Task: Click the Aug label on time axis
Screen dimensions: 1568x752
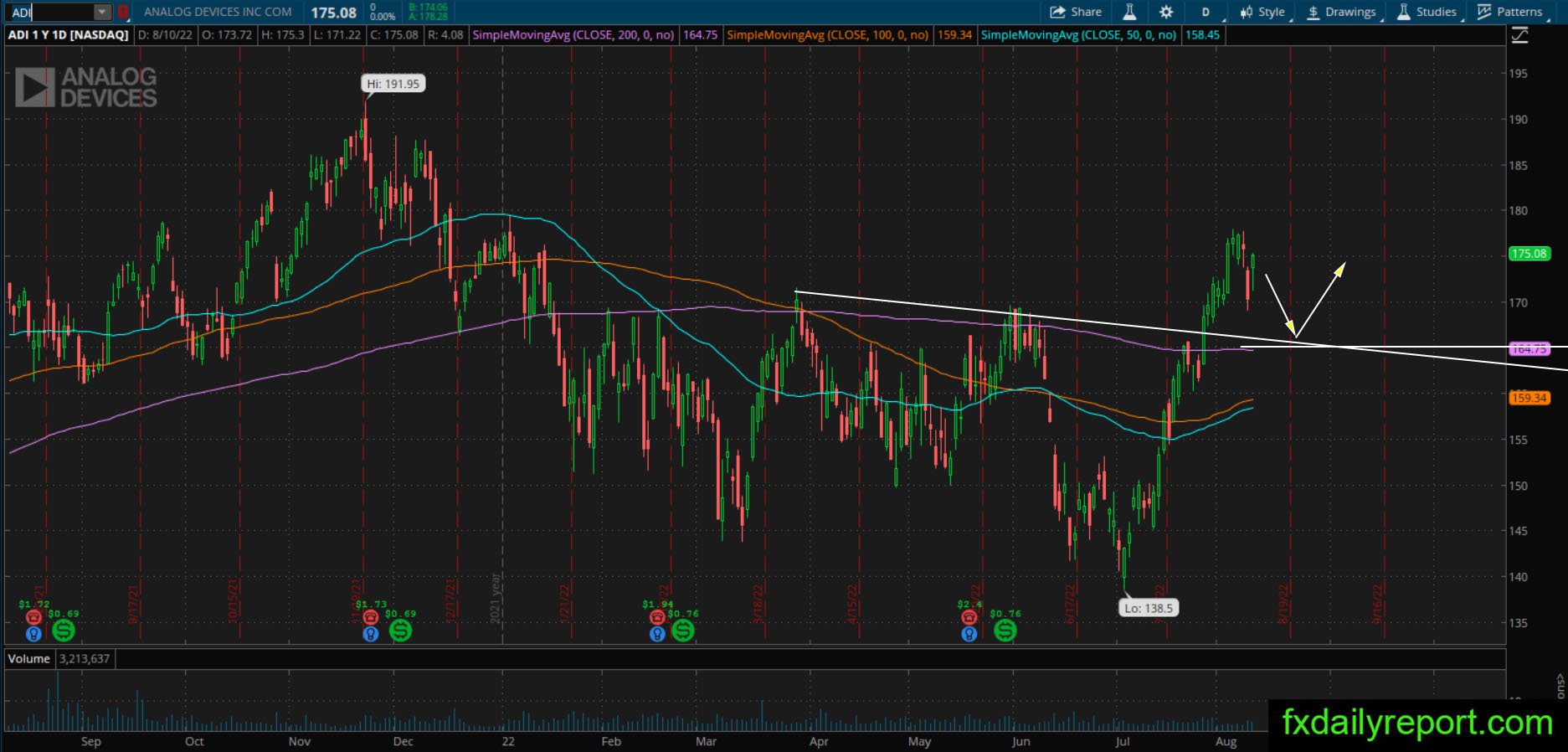Action: [1226, 741]
